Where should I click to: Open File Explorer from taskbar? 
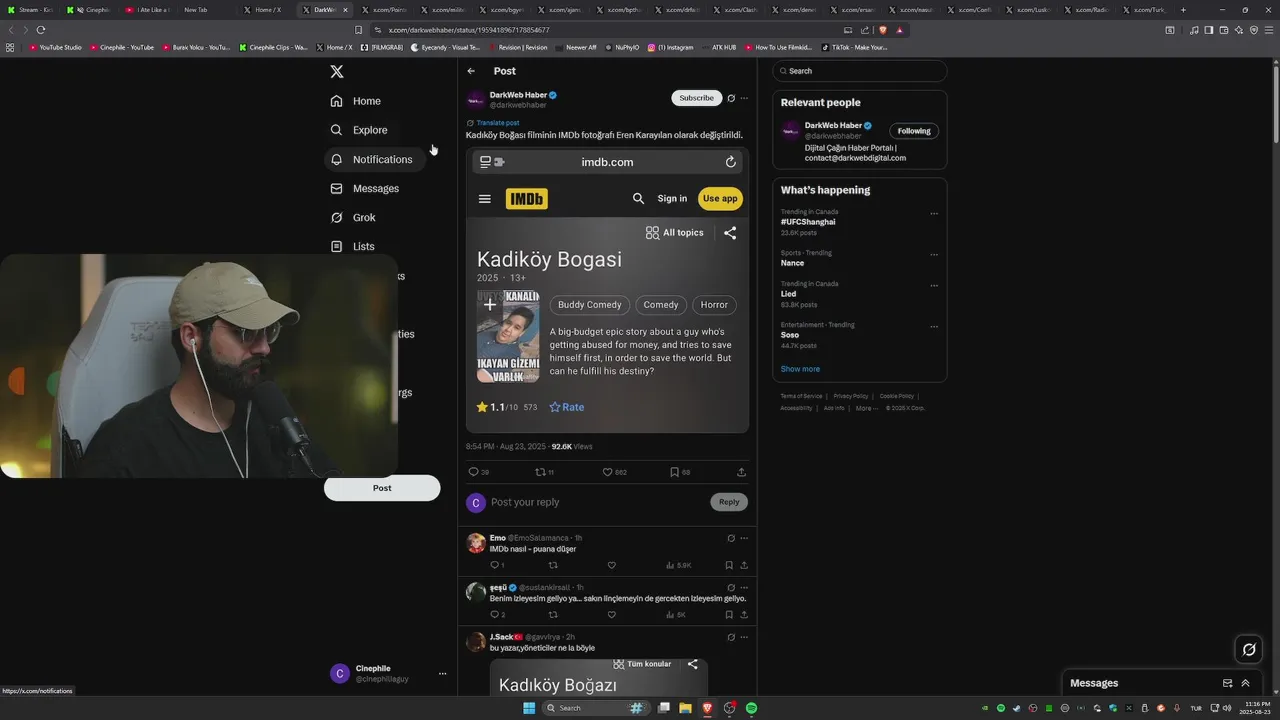686,708
